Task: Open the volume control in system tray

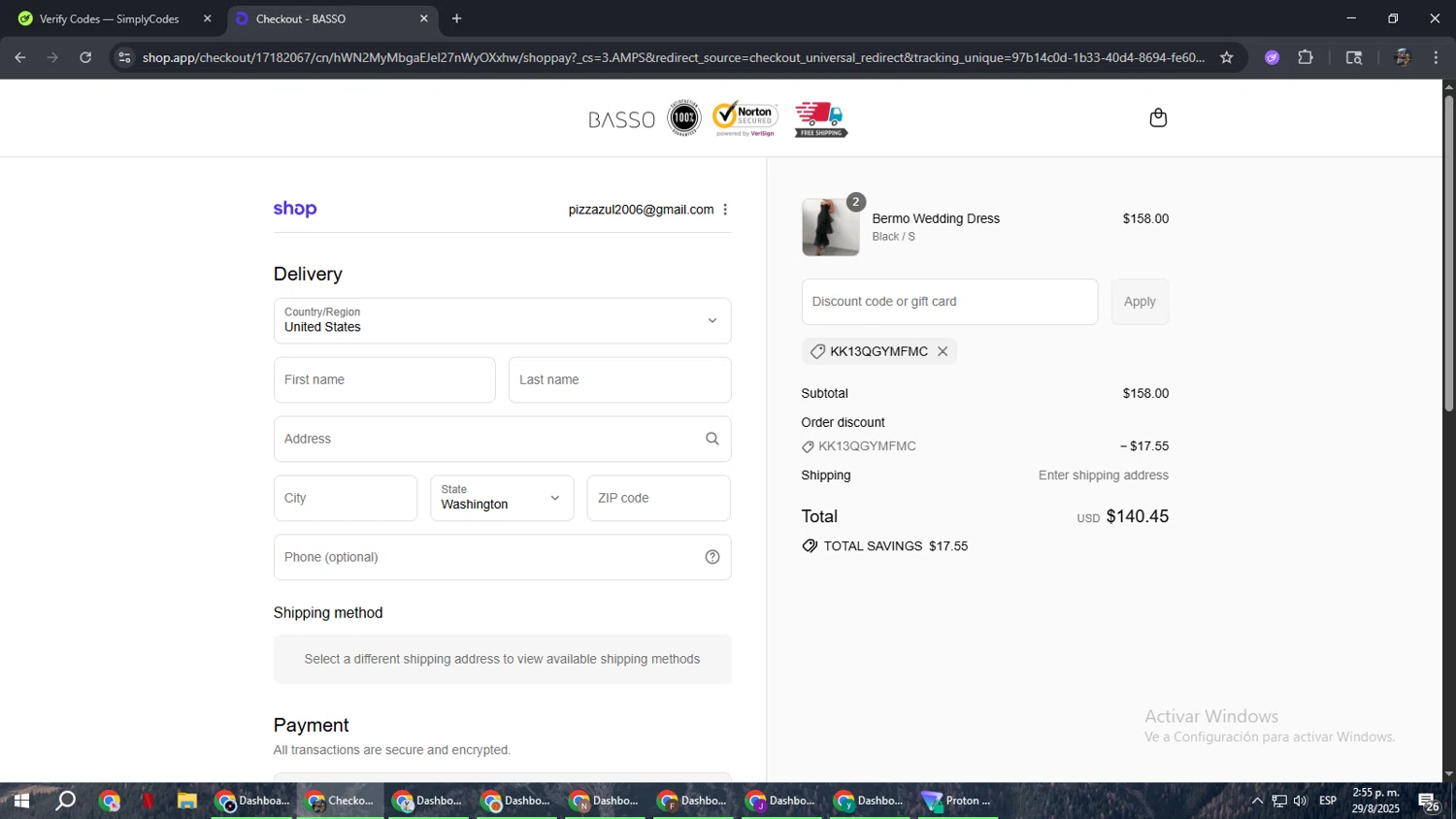Action: tap(1301, 801)
